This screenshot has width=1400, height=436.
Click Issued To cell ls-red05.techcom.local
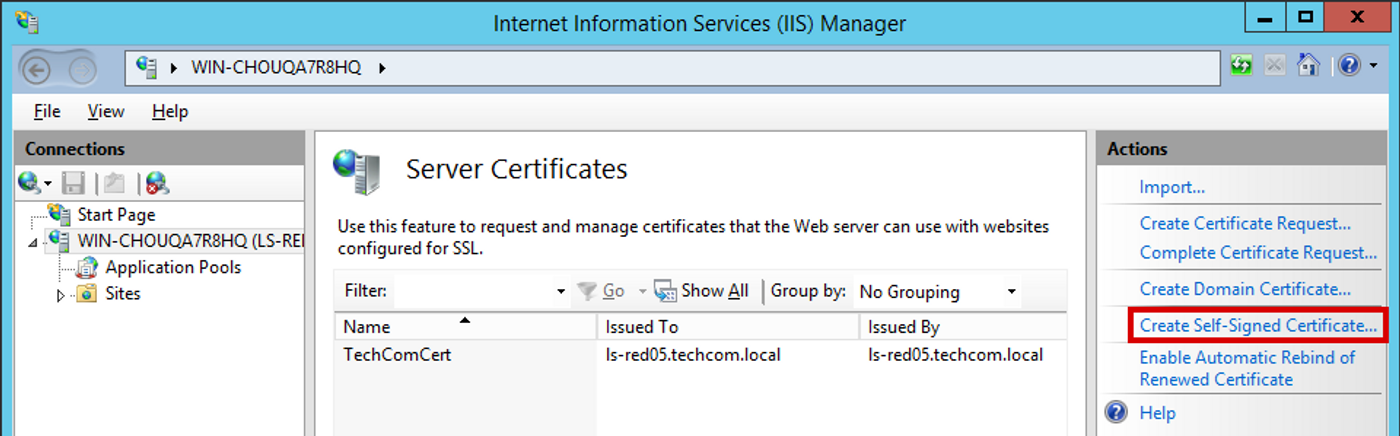click(x=693, y=354)
